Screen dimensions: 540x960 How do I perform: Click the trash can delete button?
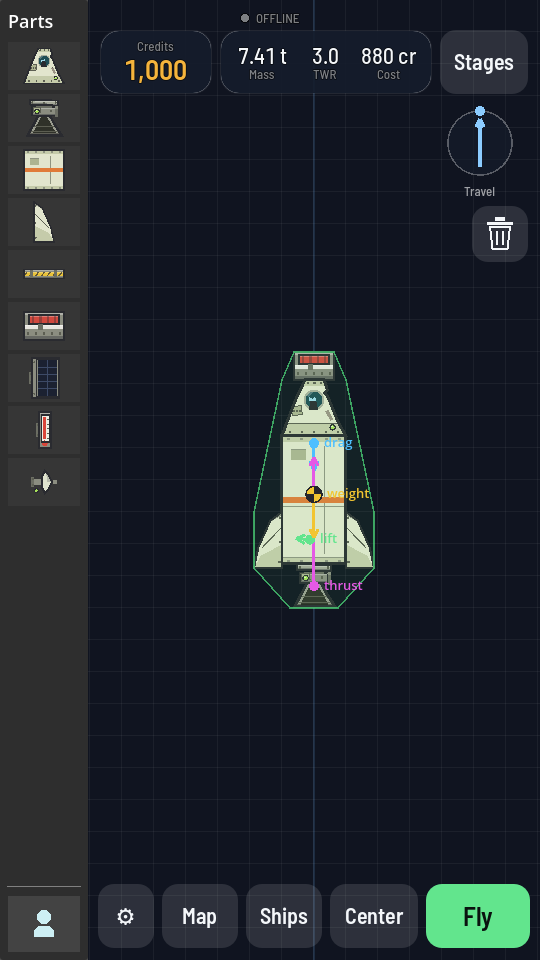(500, 234)
